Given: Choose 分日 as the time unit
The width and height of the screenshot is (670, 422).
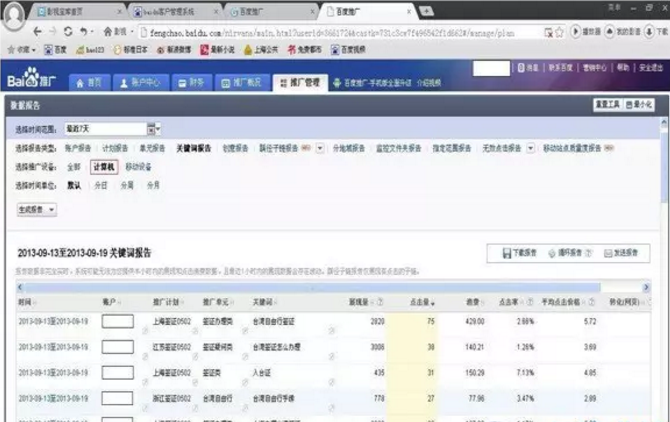Looking at the screenshot, I should (100, 185).
